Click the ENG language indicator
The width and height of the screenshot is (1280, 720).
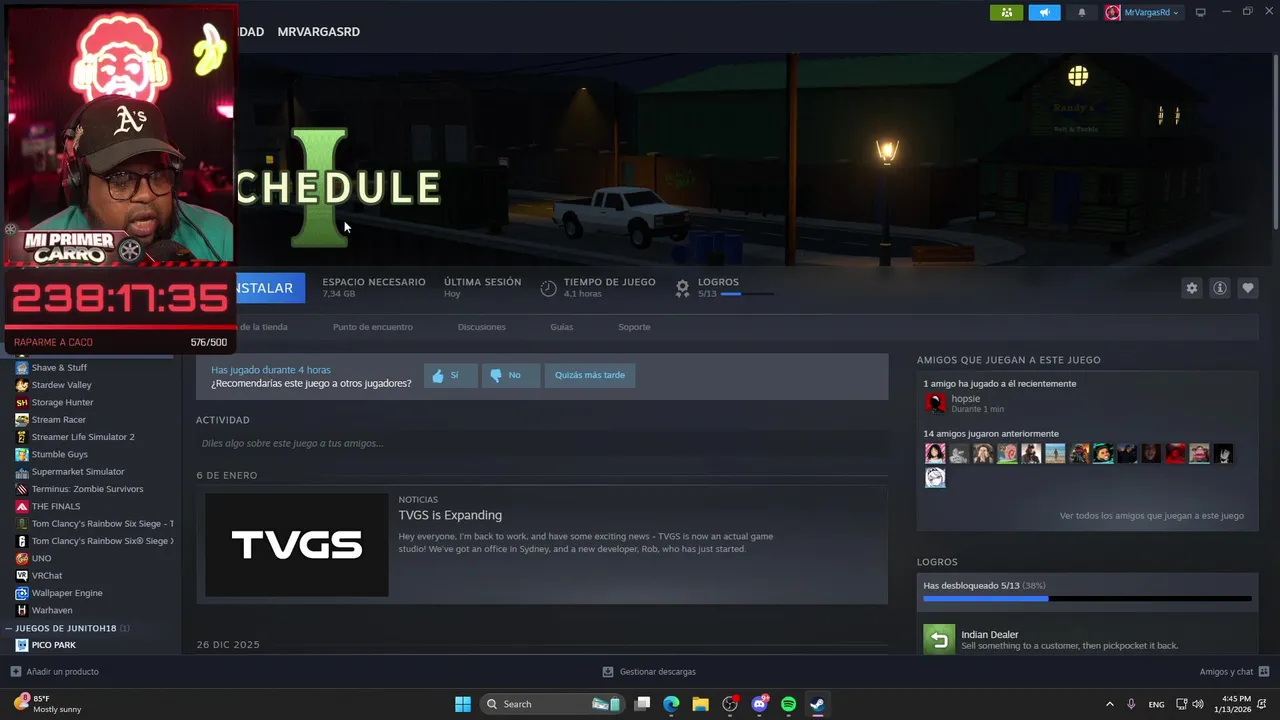click(1156, 704)
